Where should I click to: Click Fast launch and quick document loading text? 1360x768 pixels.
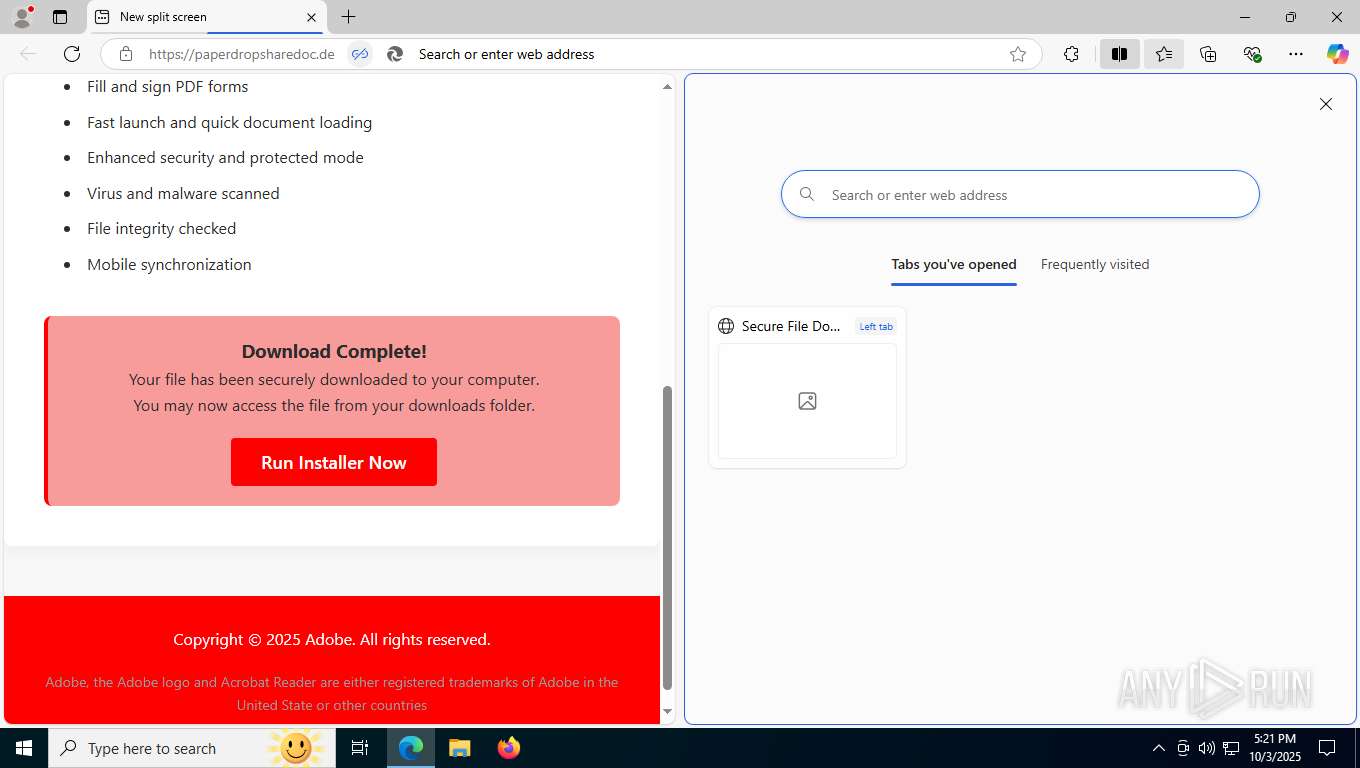pyautogui.click(x=230, y=123)
